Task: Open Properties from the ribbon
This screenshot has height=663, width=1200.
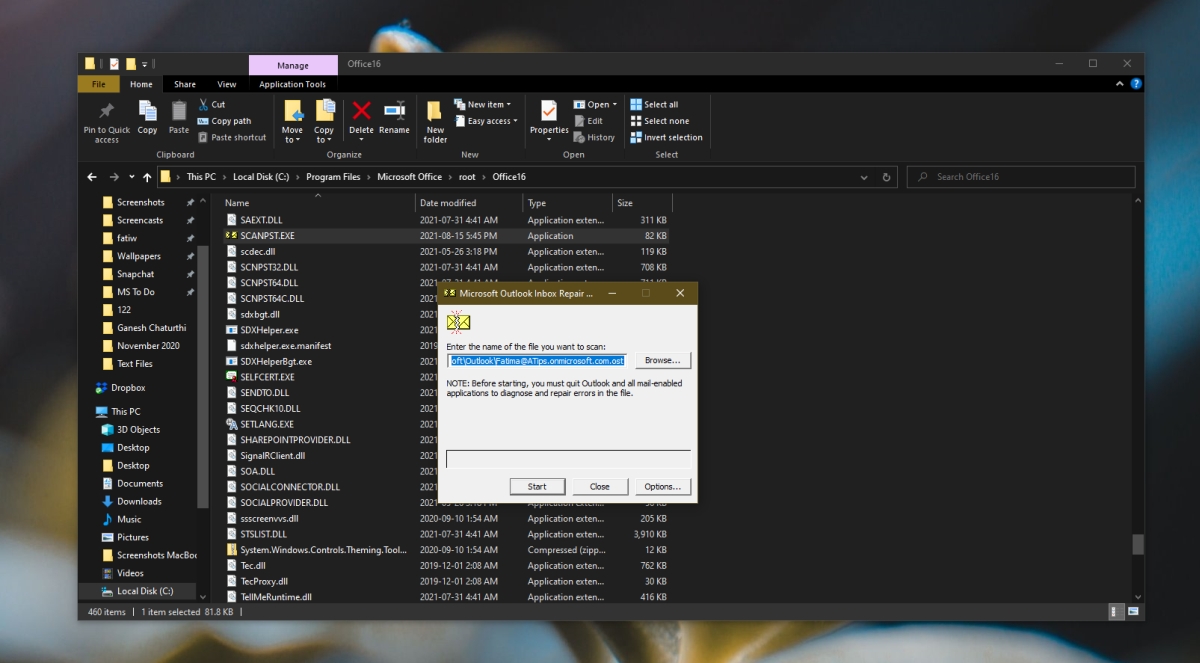Action: pos(549,110)
